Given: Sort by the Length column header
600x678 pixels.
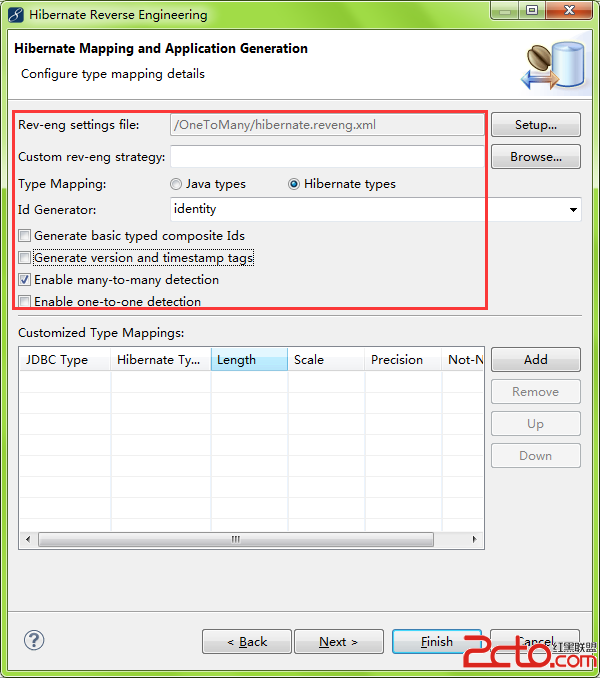Looking at the screenshot, I should coord(249,359).
